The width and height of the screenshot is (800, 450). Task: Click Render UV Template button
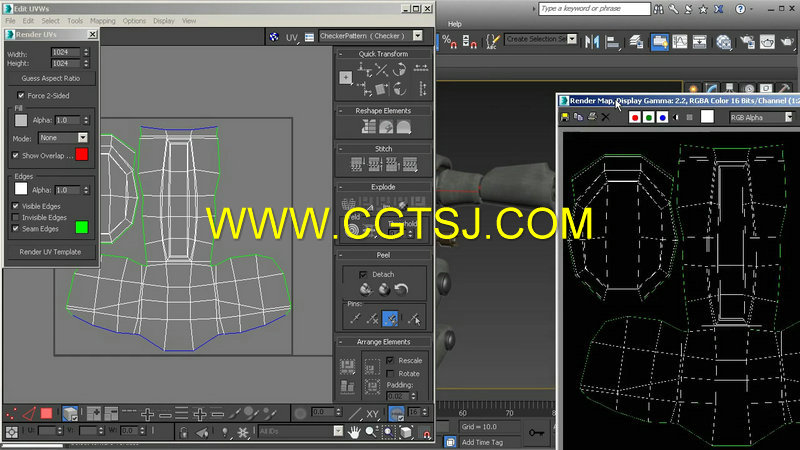pyautogui.click(x=51, y=252)
